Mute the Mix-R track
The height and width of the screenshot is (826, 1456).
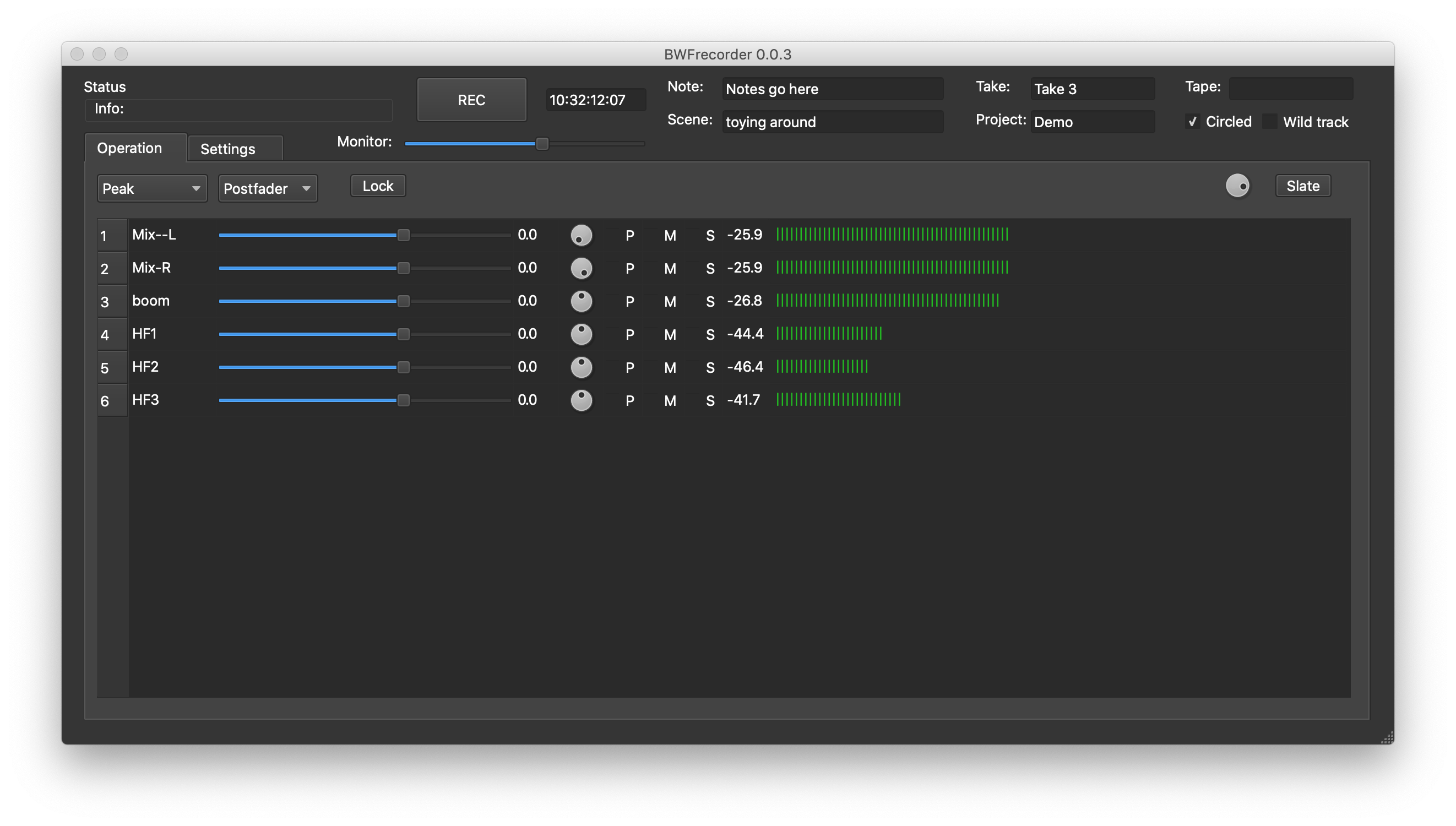click(670, 268)
